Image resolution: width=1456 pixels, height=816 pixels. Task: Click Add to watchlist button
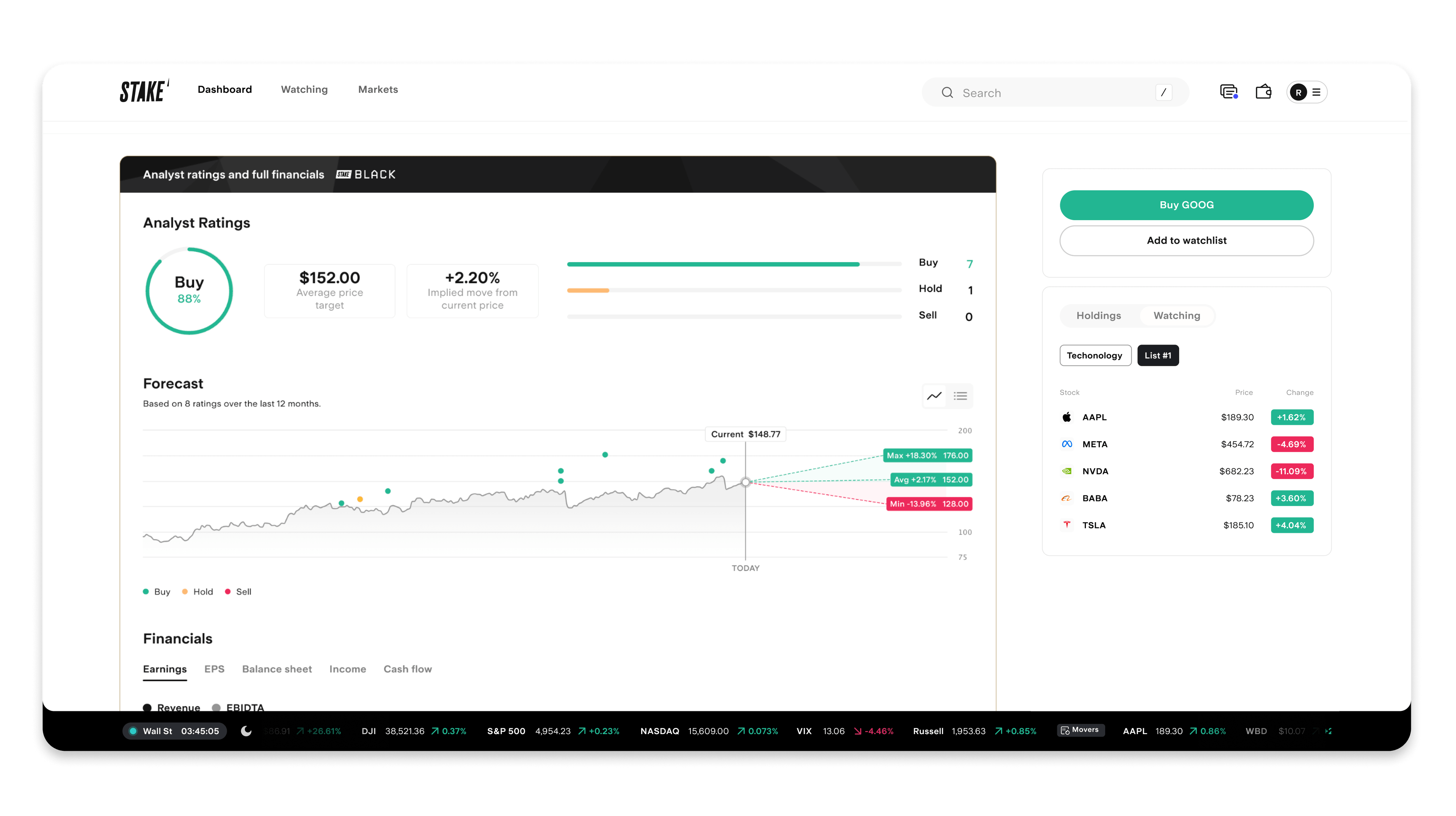[x=1186, y=240]
